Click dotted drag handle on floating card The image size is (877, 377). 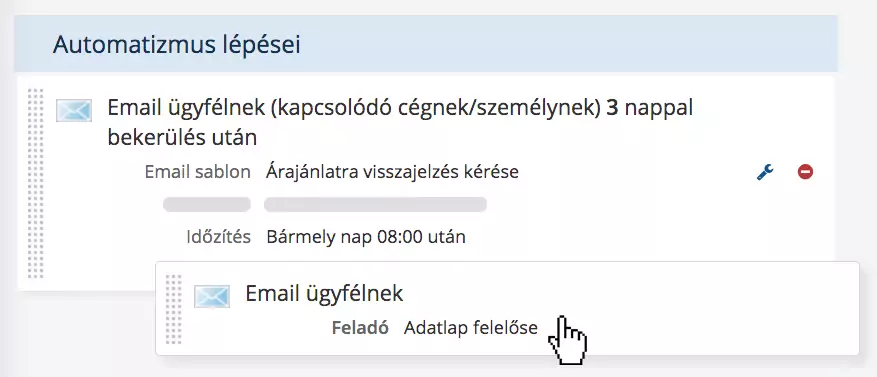174,309
